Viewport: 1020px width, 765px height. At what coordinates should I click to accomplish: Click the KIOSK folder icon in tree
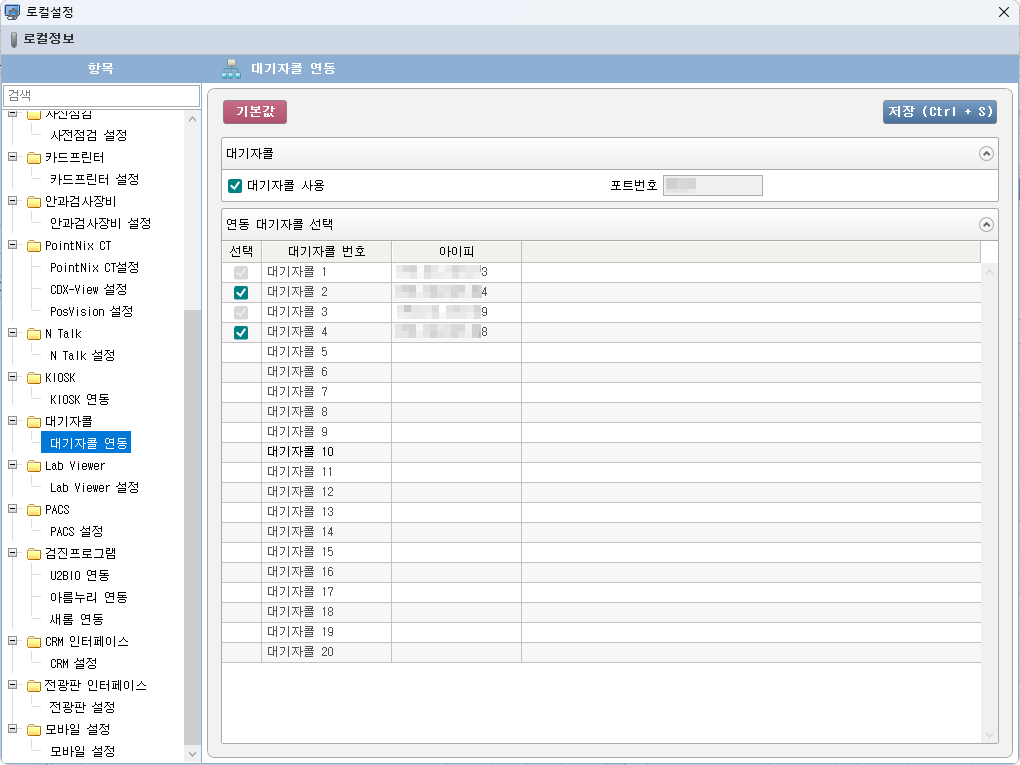coord(34,378)
